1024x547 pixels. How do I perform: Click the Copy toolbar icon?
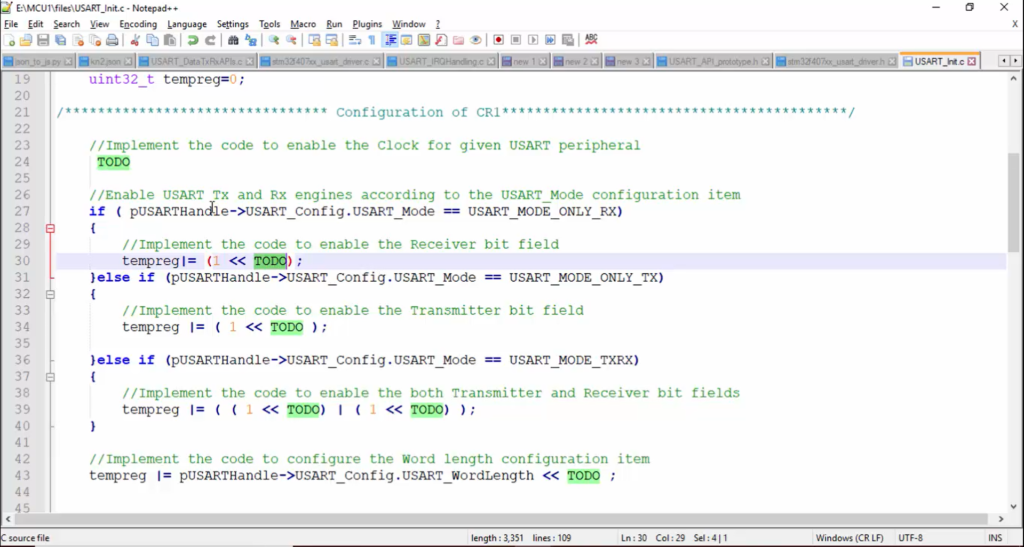coord(153,40)
